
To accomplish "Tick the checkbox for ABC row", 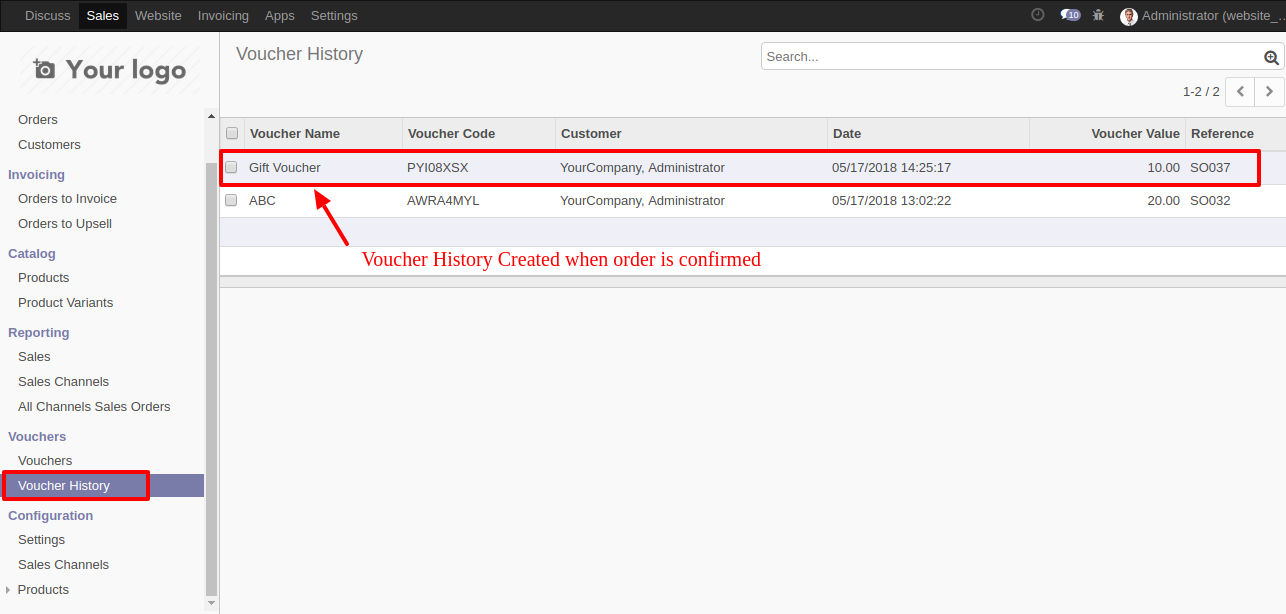I will point(231,200).
